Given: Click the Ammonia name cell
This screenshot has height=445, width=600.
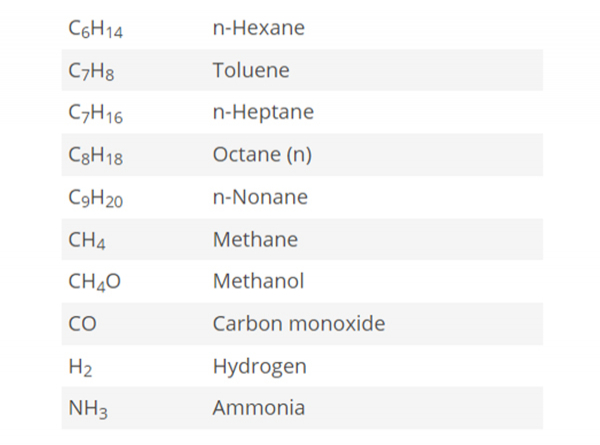Looking at the screenshot, I should [258, 408].
